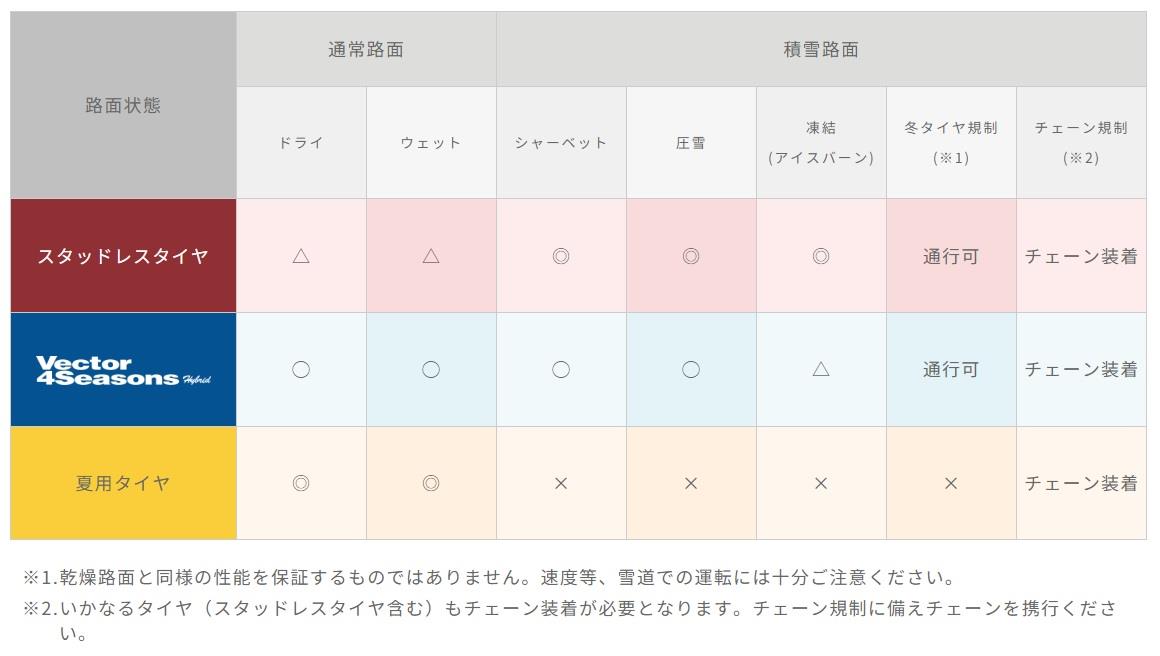This screenshot has height=656, width=1160.
Task: Click the circle for Vector 4Seasons ウェット
Action: 431,370
